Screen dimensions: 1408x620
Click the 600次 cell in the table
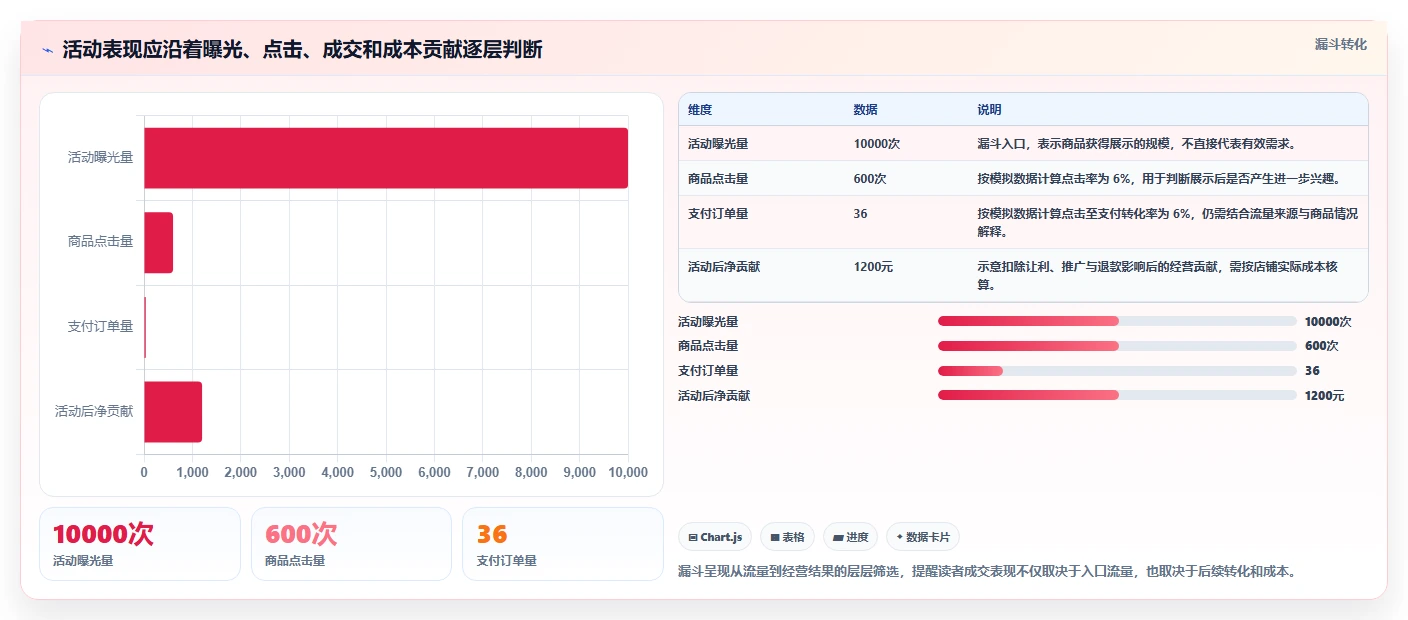tap(870, 178)
